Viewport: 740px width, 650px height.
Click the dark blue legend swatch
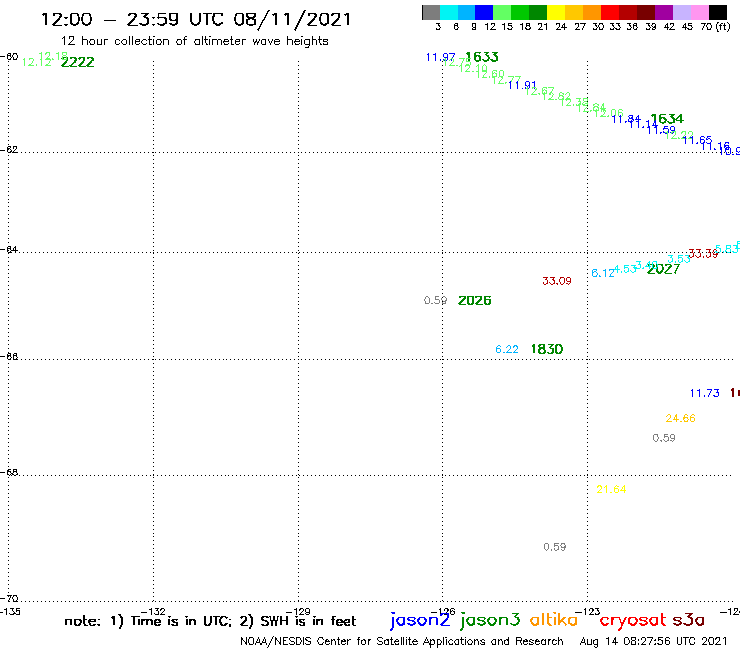484,12
